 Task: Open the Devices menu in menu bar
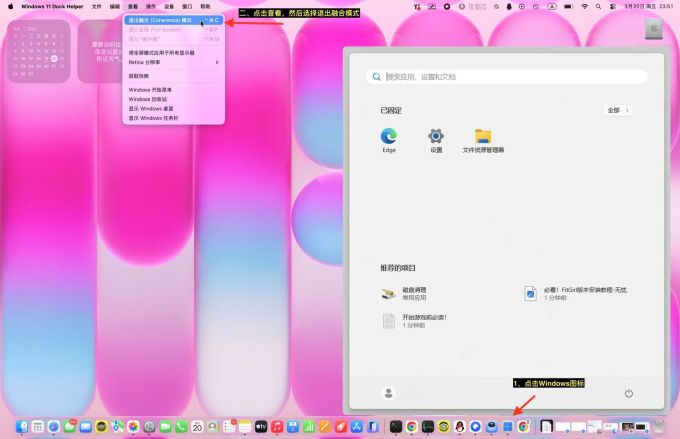[169, 7]
